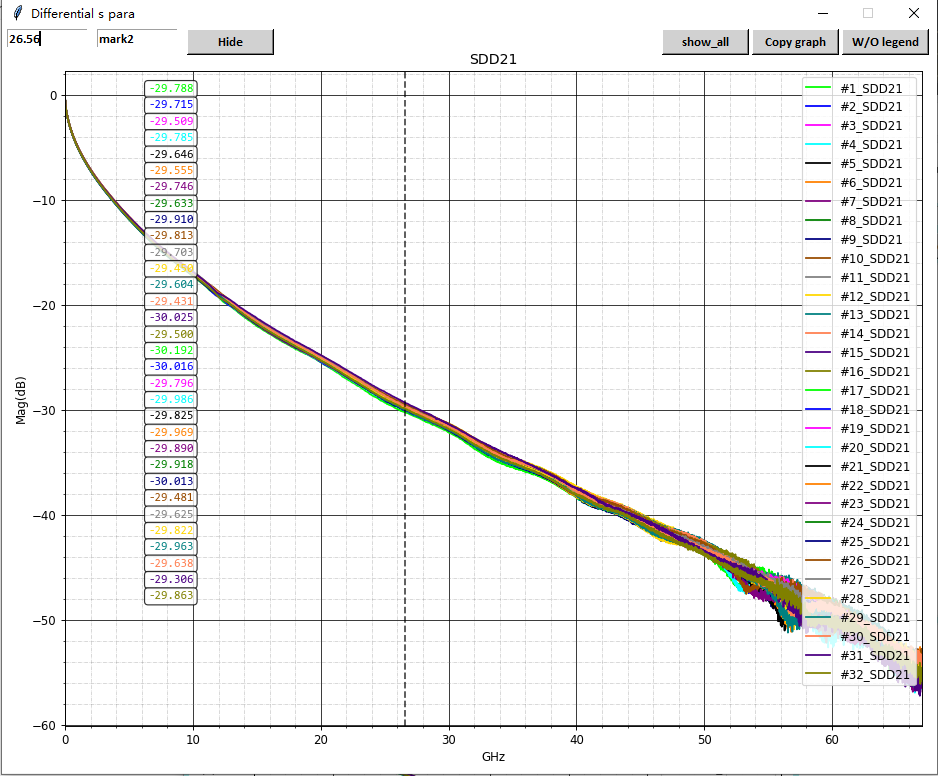Minimize the Differential s para window
The image size is (938, 776).
pos(823,14)
